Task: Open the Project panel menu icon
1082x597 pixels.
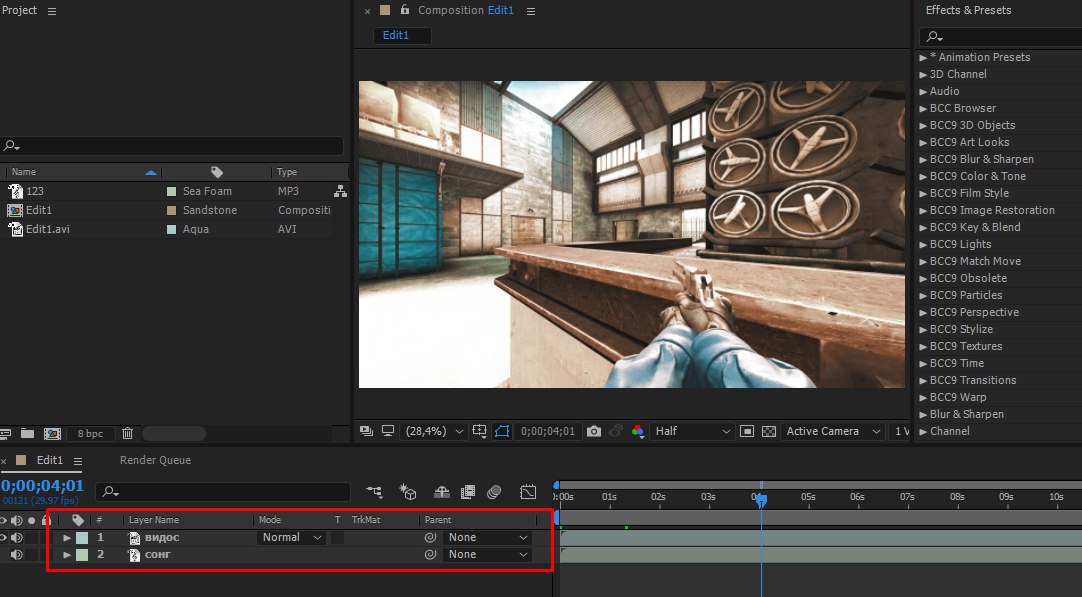Action: point(52,11)
